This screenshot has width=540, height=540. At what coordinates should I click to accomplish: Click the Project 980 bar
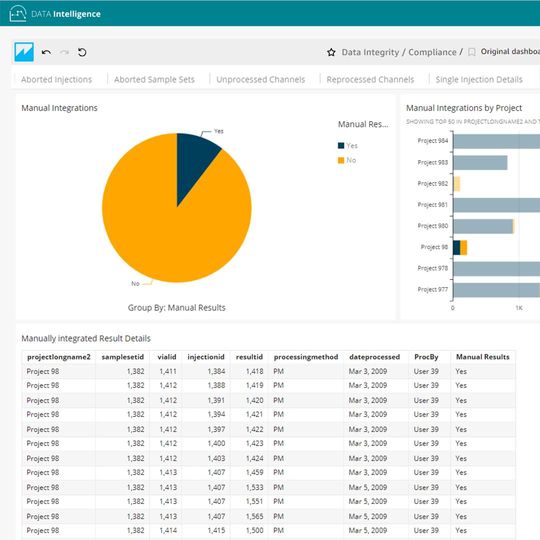point(483,227)
